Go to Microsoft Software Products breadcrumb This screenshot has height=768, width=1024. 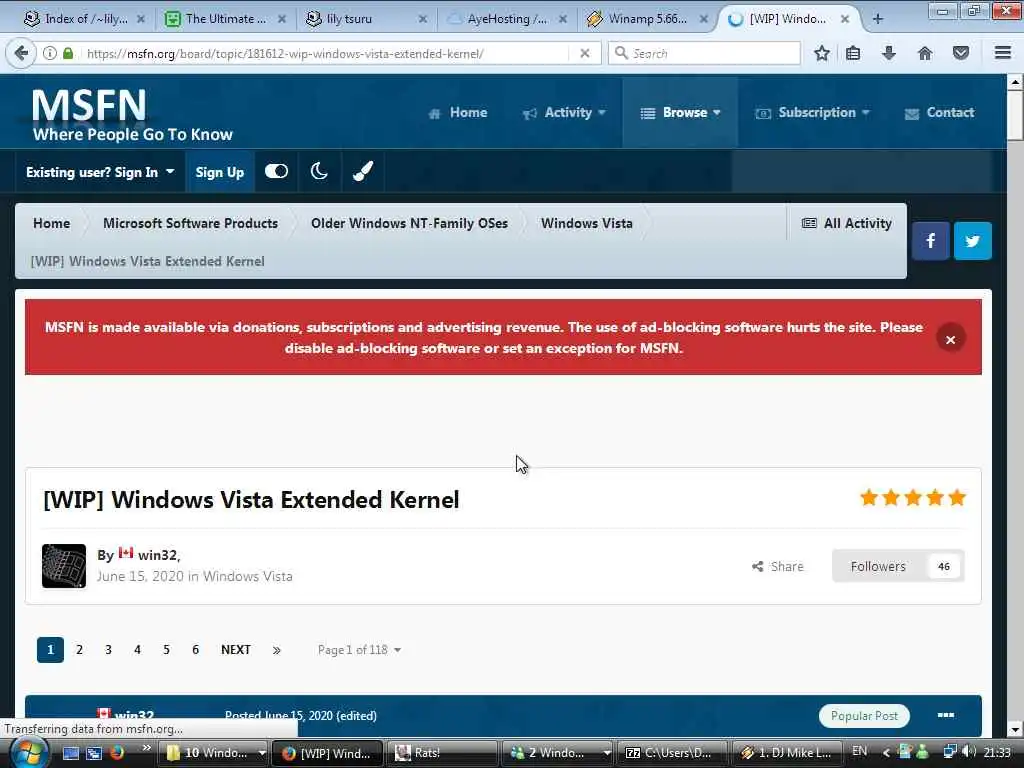[x=191, y=223]
